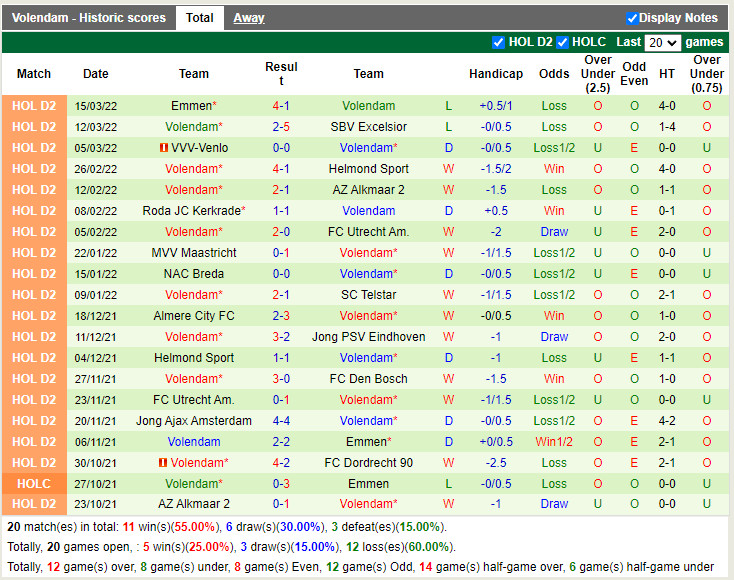Click the red card icon beside VVV-Venlo
The image size is (734, 580).
tap(163, 148)
